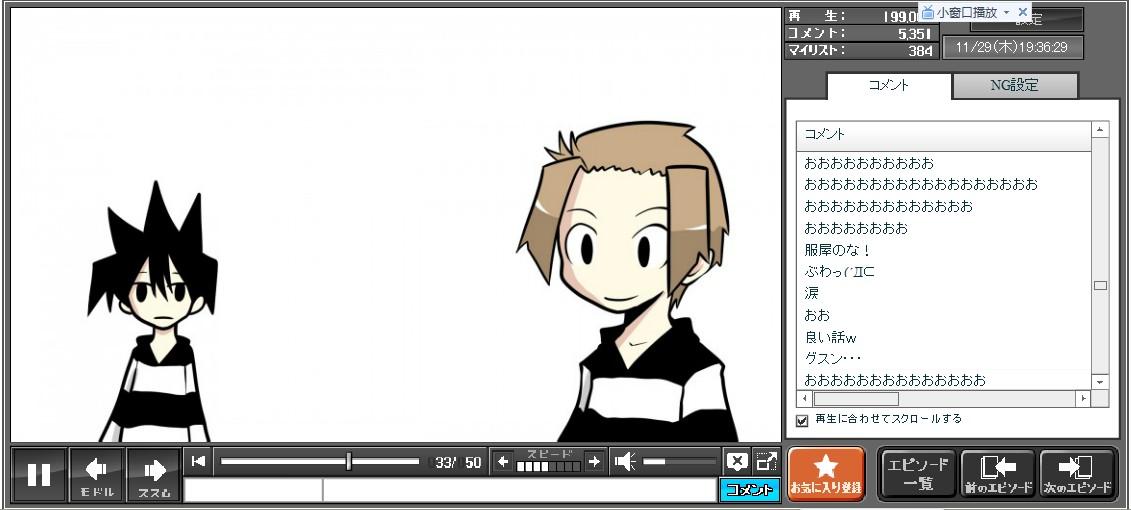The image size is (1131, 510).
Task: Increase playback speed with right arrow
Action: point(594,461)
